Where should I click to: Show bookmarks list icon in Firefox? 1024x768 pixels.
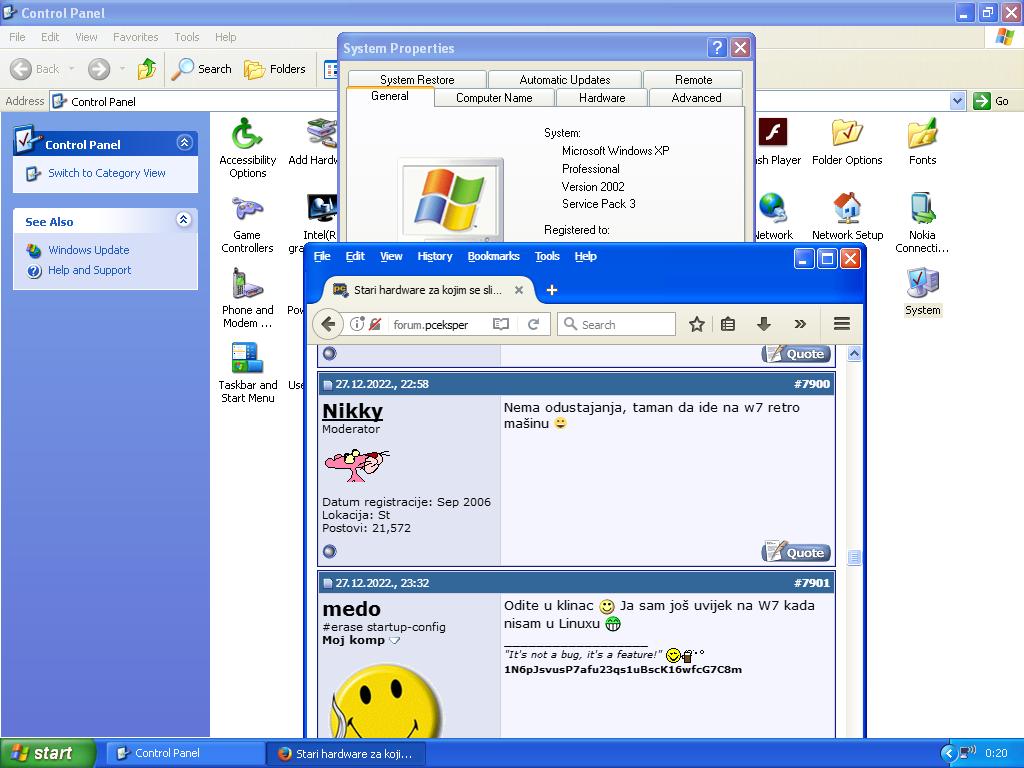(728, 324)
